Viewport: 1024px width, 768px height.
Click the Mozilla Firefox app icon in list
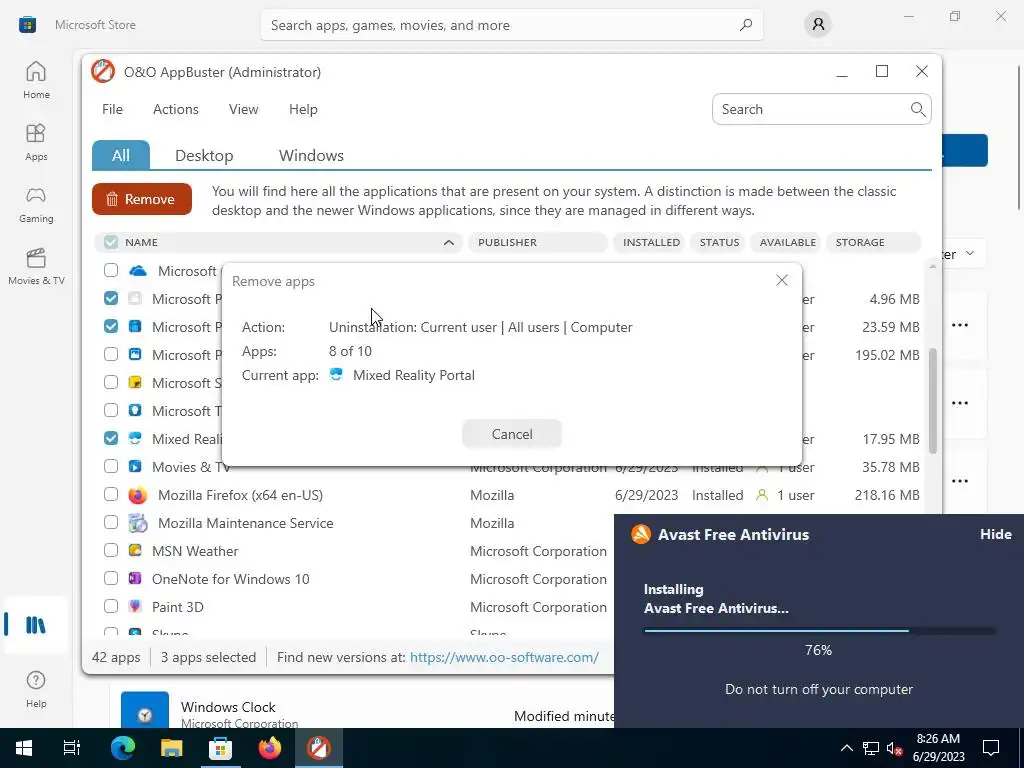(137, 495)
